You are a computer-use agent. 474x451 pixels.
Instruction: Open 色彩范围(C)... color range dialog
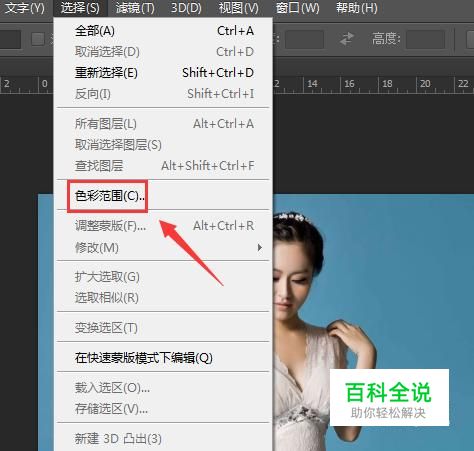pos(163,196)
